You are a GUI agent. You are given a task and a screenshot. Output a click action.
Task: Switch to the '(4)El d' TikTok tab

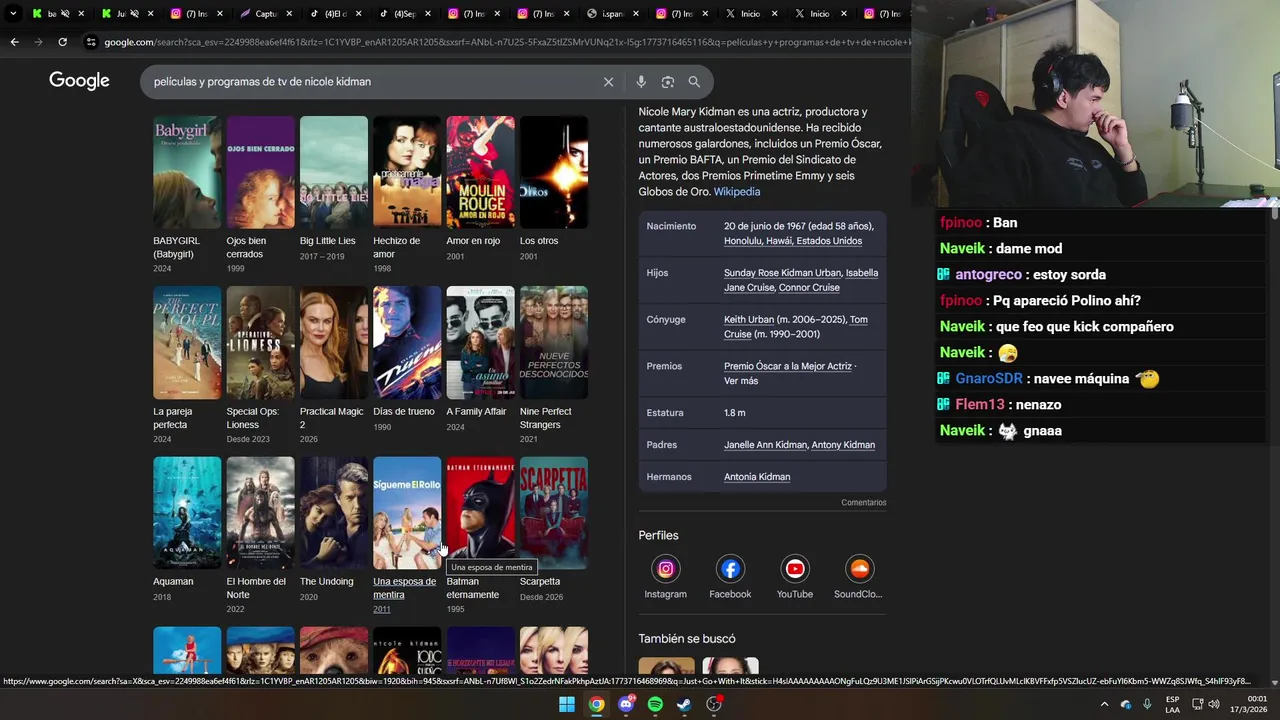click(x=335, y=14)
